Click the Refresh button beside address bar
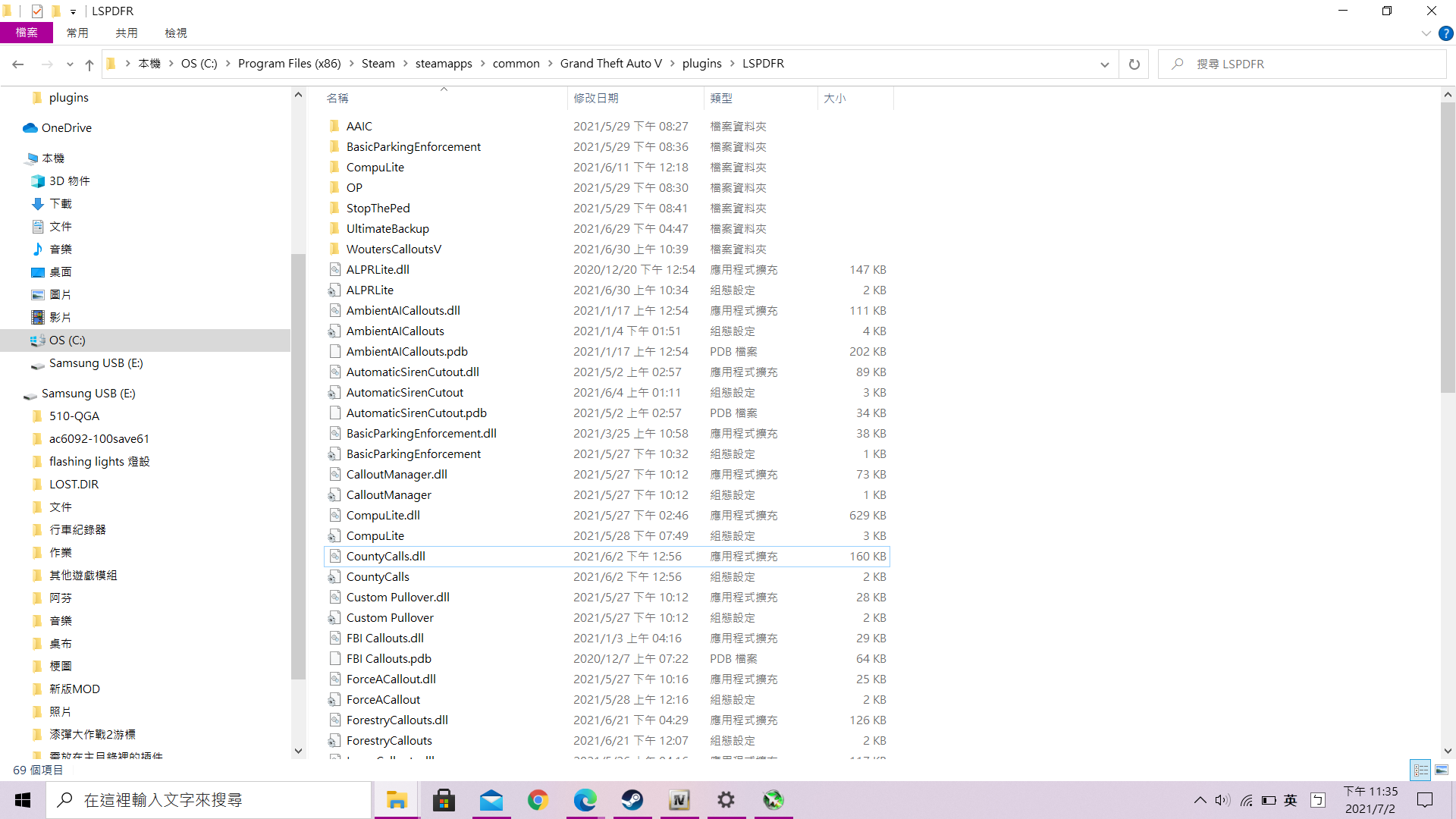The image size is (1456, 819). click(1134, 64)
